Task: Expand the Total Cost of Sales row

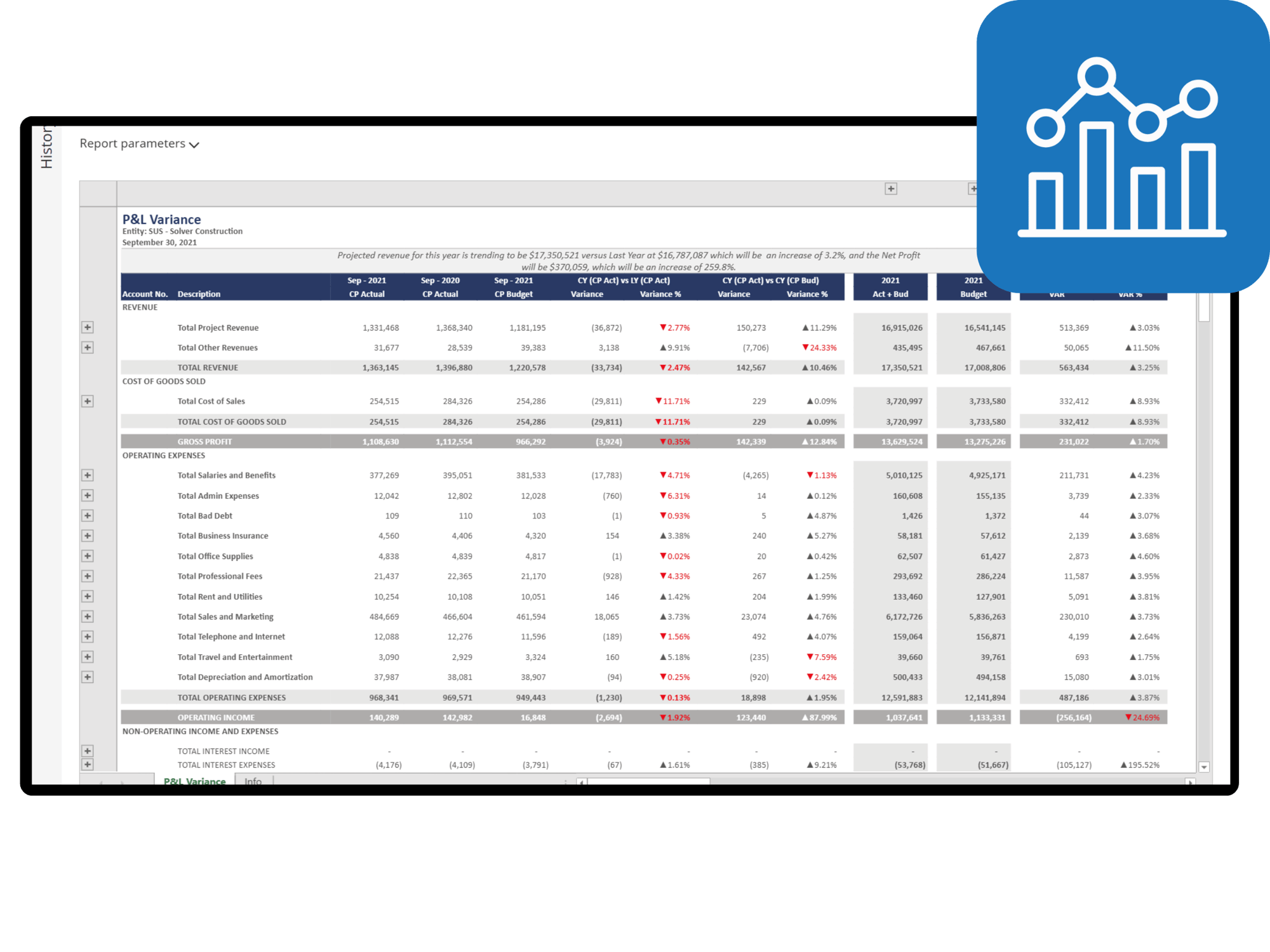Action: pos(88,401)
